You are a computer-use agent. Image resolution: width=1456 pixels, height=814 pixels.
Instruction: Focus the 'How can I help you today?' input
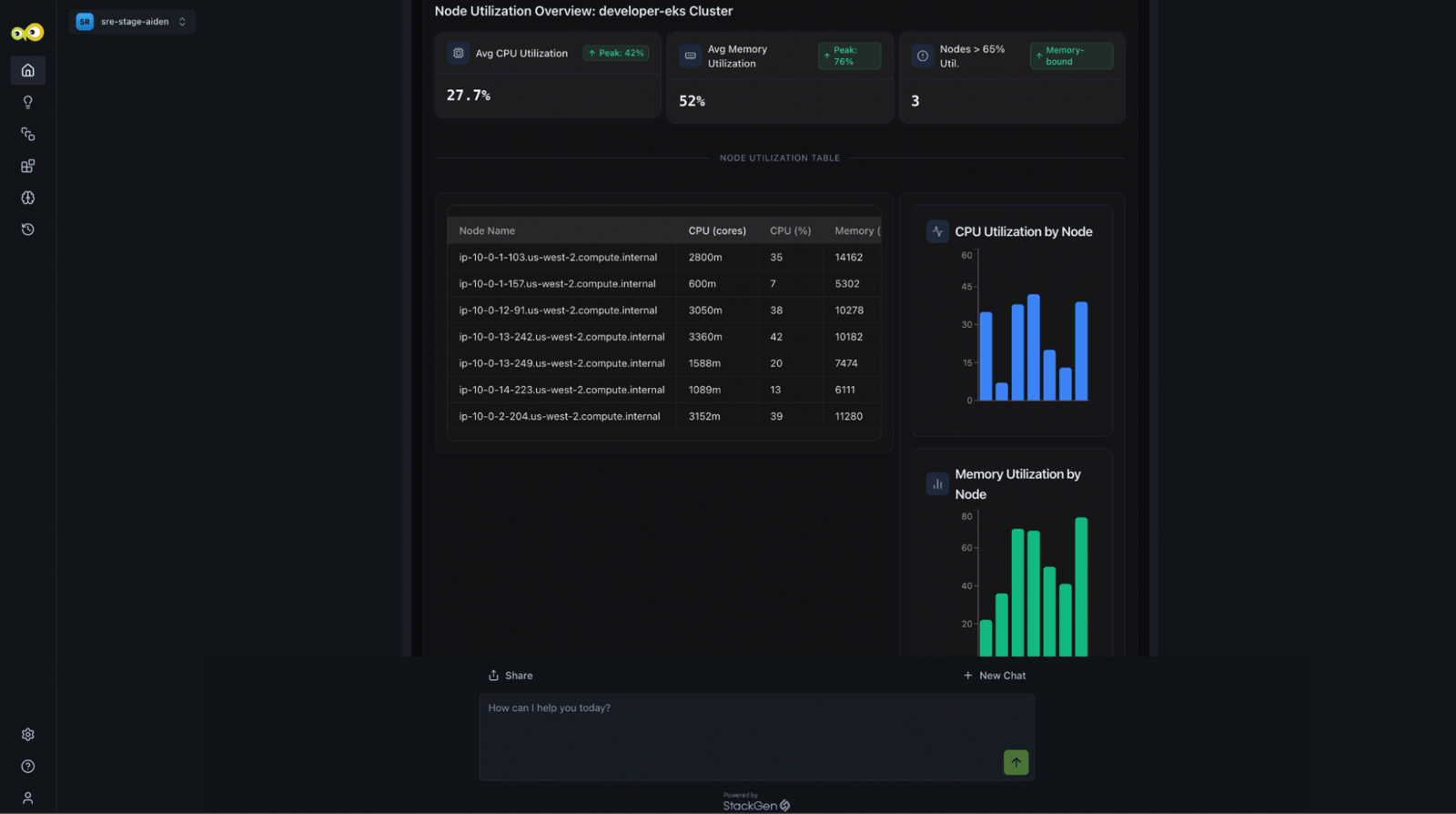pos(756,737)
